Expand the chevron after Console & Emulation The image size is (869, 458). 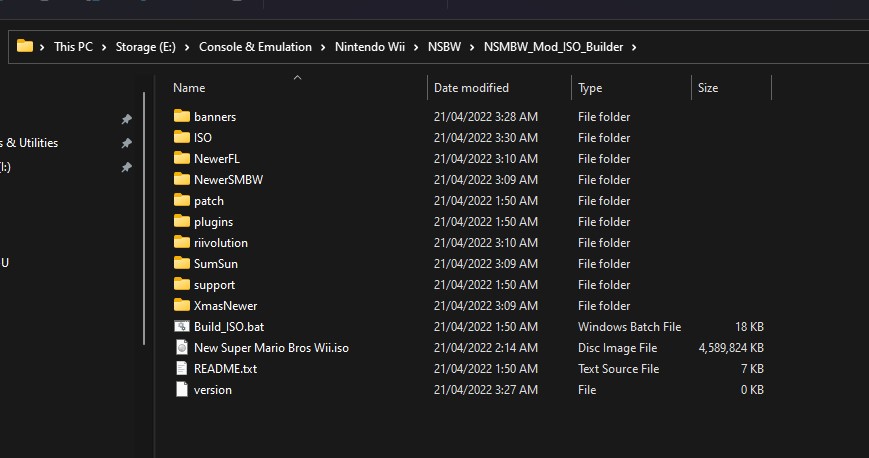(323, 48)
